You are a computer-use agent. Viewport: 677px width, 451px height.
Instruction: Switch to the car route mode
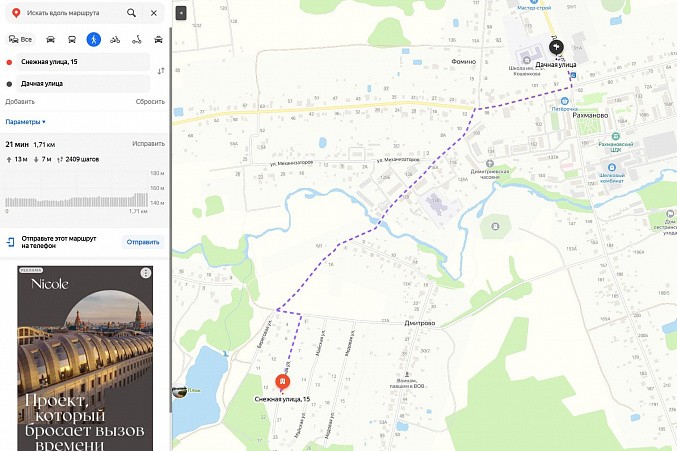tap(50, 40)
